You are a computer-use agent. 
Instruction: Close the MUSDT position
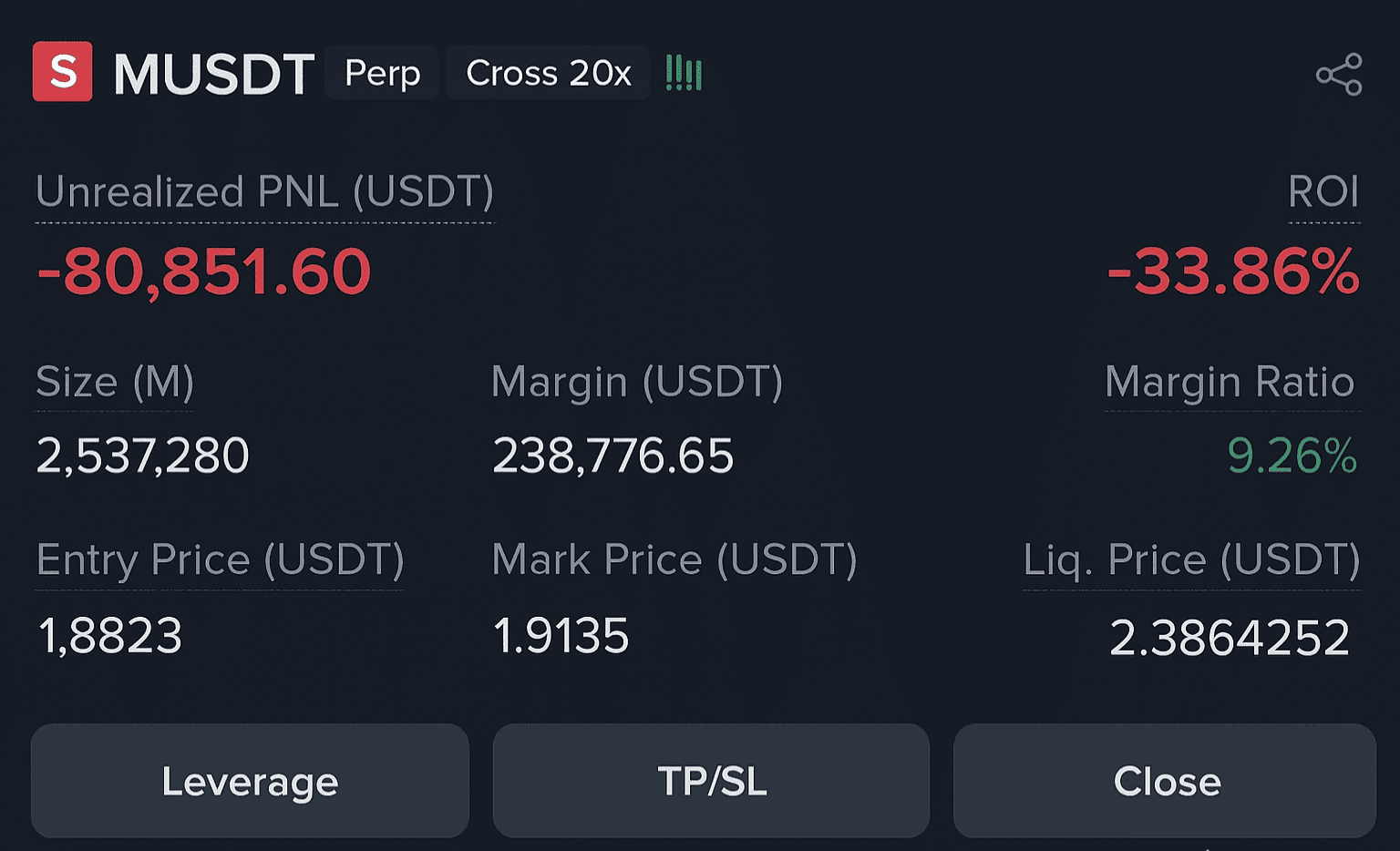(1165, 781)
